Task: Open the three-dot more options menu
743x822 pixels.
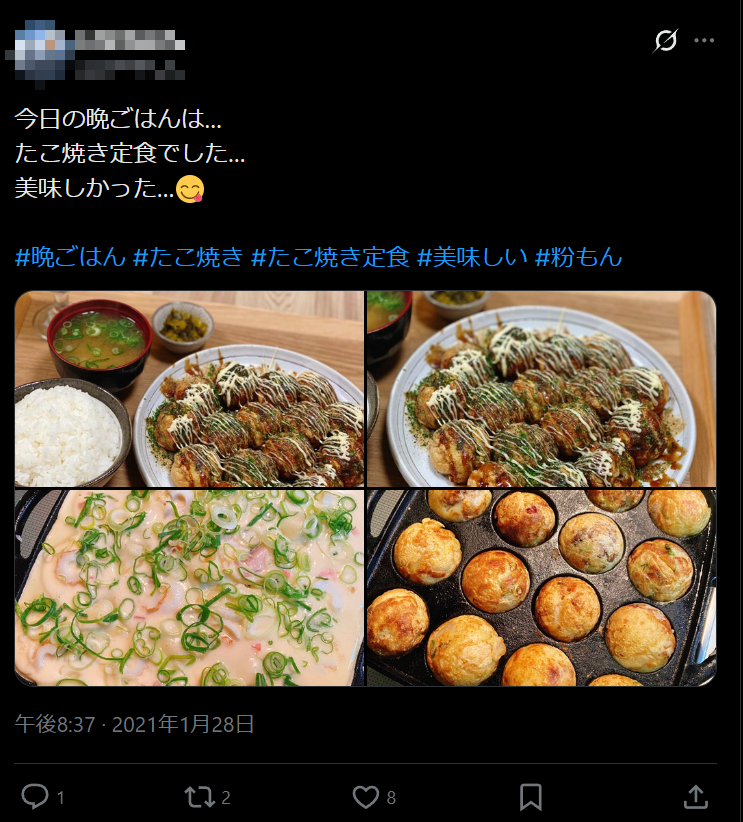Action: click(704, 40)
